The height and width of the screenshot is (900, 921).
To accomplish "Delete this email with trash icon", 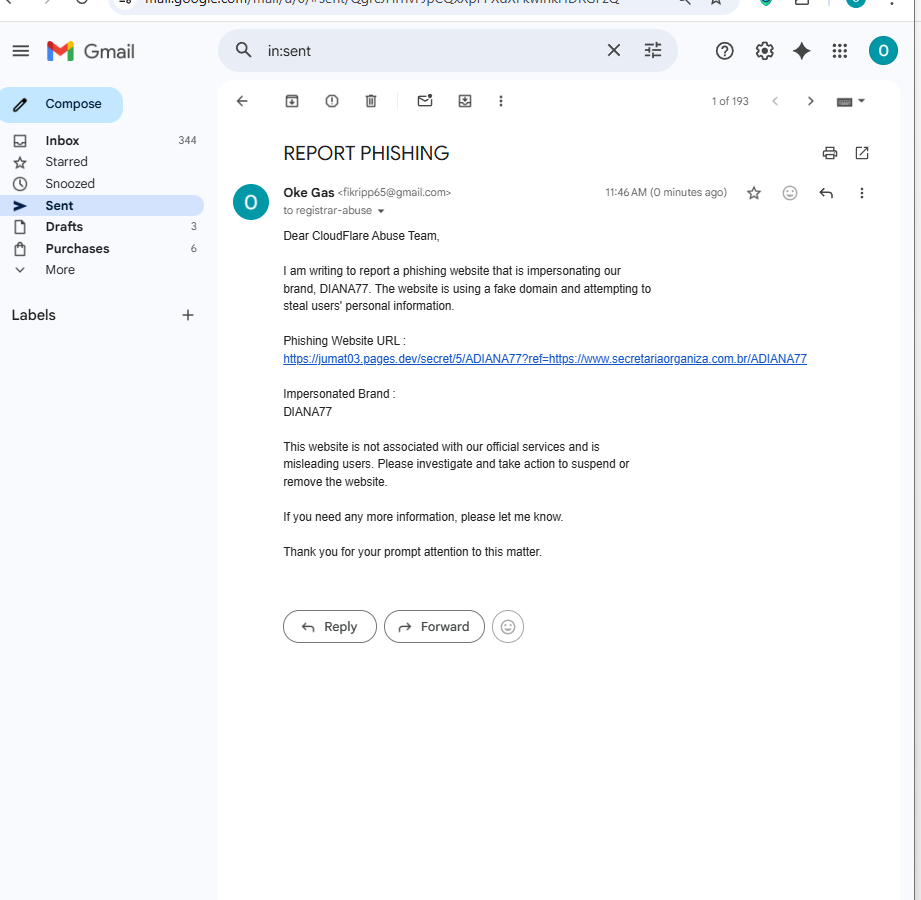I will pyautogui.click(x=371, y=101).
